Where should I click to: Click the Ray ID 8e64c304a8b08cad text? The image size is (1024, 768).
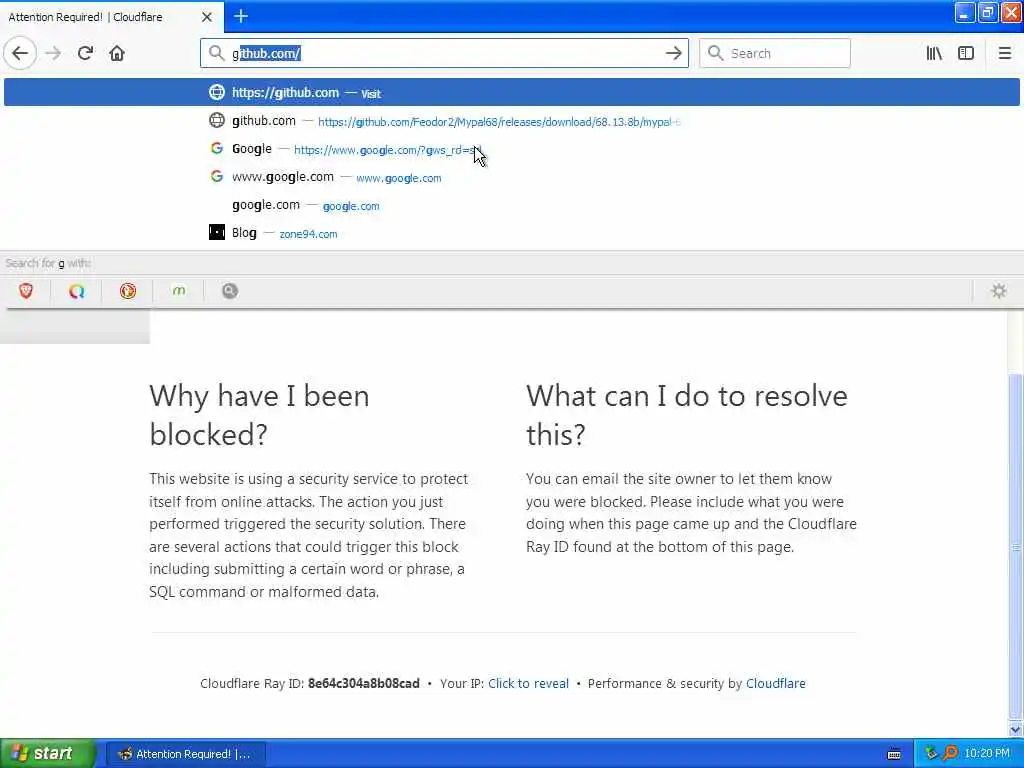tap(364, 683)
